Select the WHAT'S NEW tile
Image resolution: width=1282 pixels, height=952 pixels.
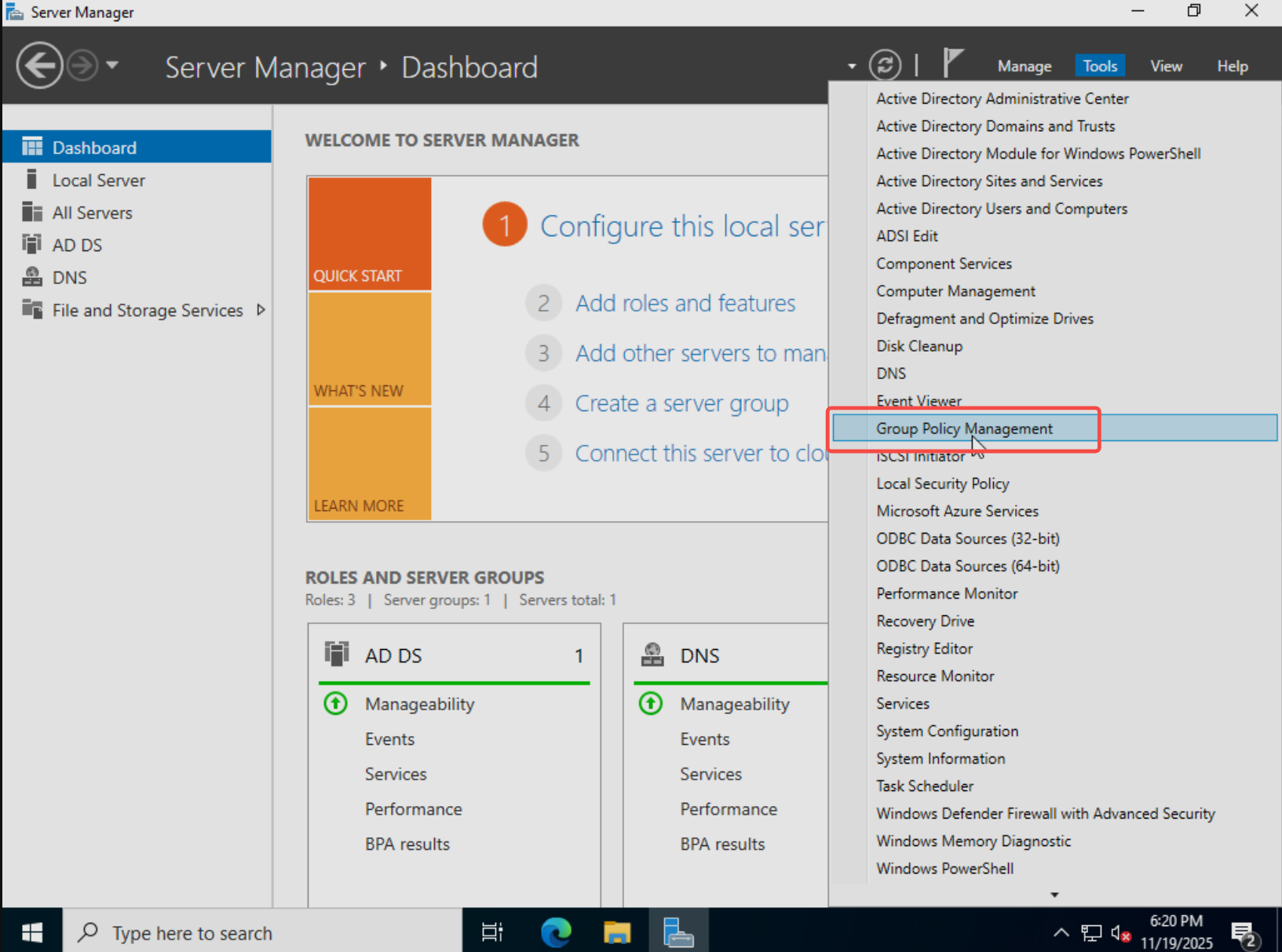click(370, 348)
